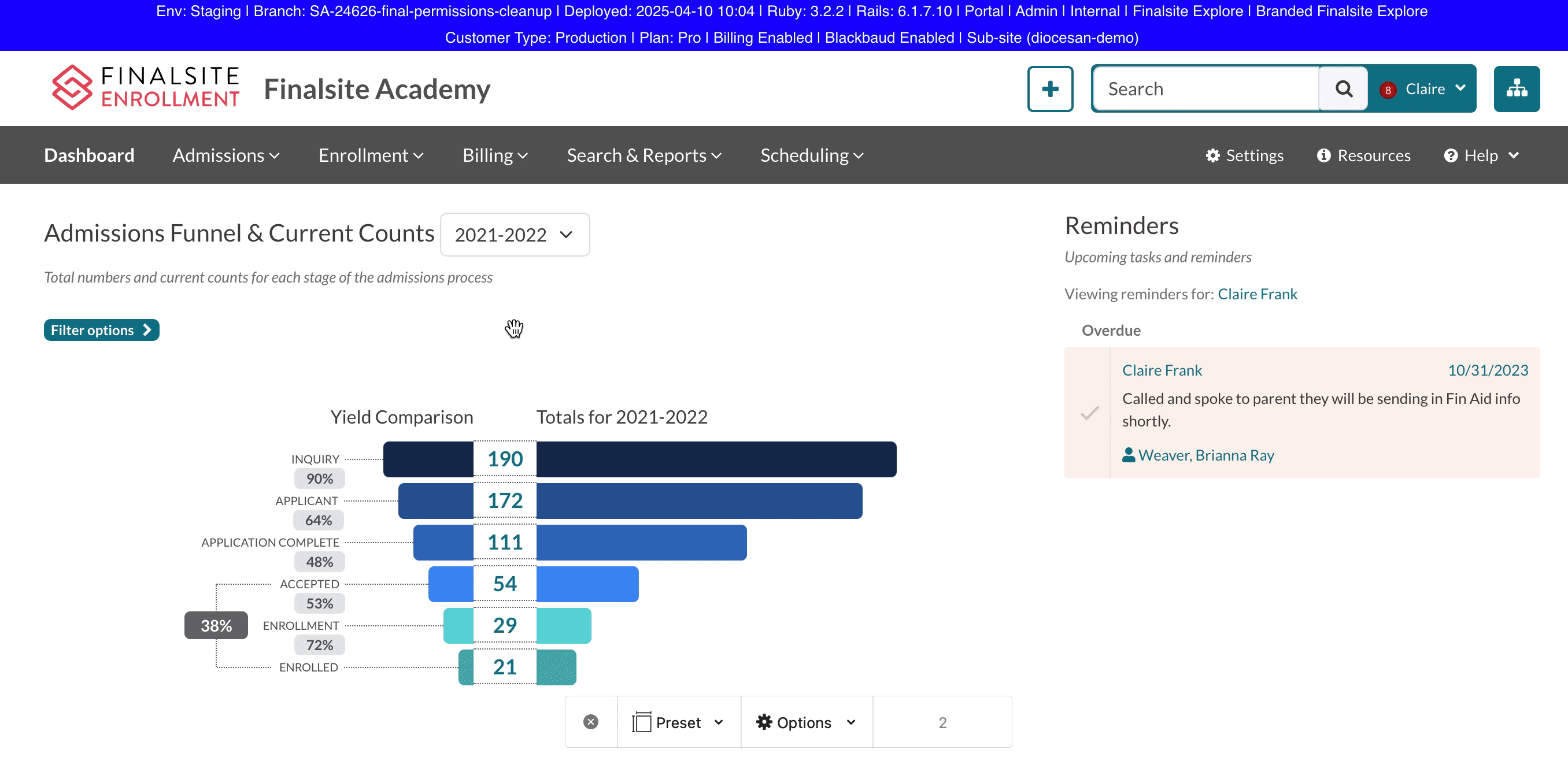Open the Preset dropdown in bottom toolbar
Image resolution: width=1568 pixels, height=757 pixels.
coord(678,722)
